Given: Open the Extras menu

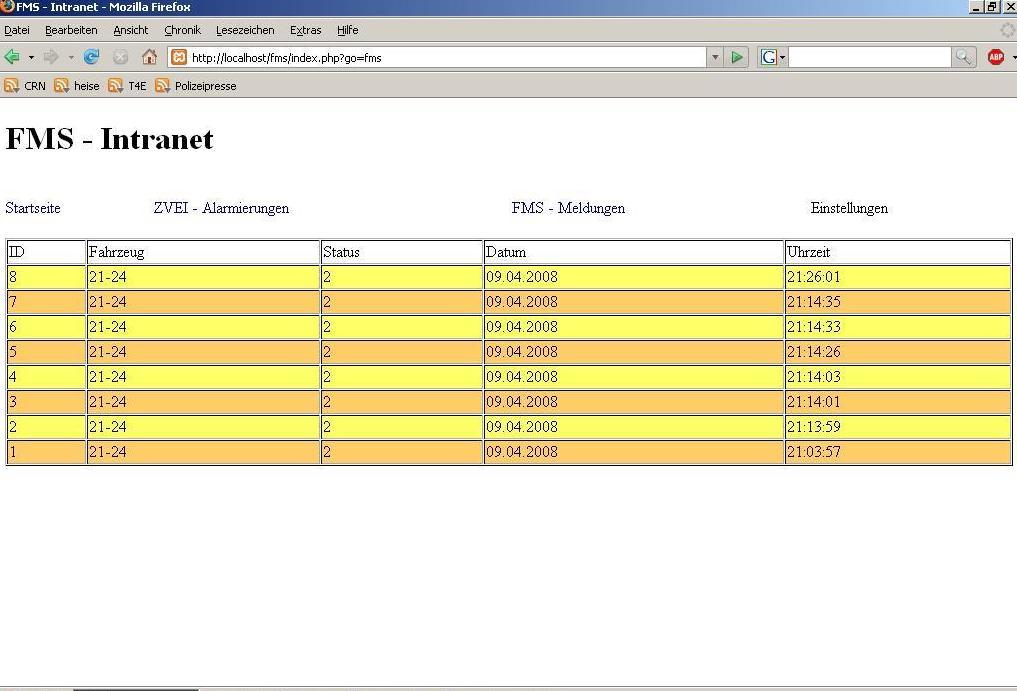Looking at the screenshot, I should point(305,30).
